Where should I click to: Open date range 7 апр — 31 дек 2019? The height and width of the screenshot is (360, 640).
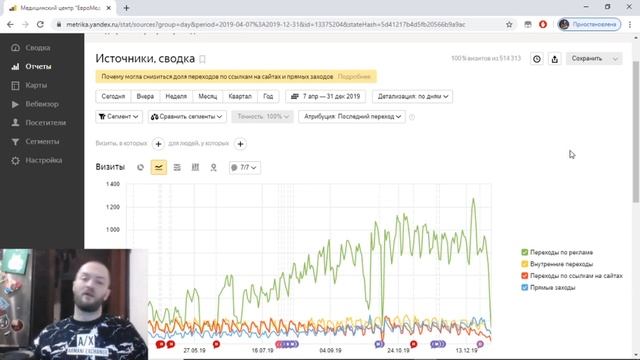click(x=326, y=97)
